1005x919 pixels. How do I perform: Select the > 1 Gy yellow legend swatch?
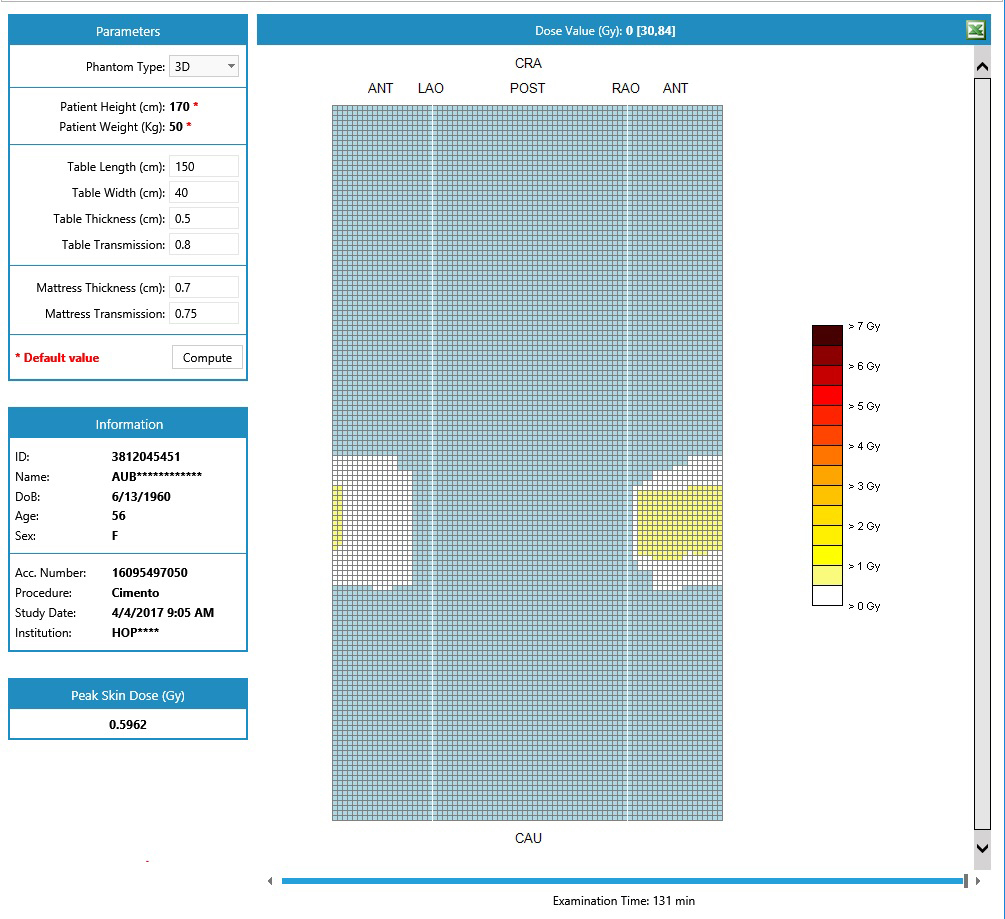coord(827,575)
